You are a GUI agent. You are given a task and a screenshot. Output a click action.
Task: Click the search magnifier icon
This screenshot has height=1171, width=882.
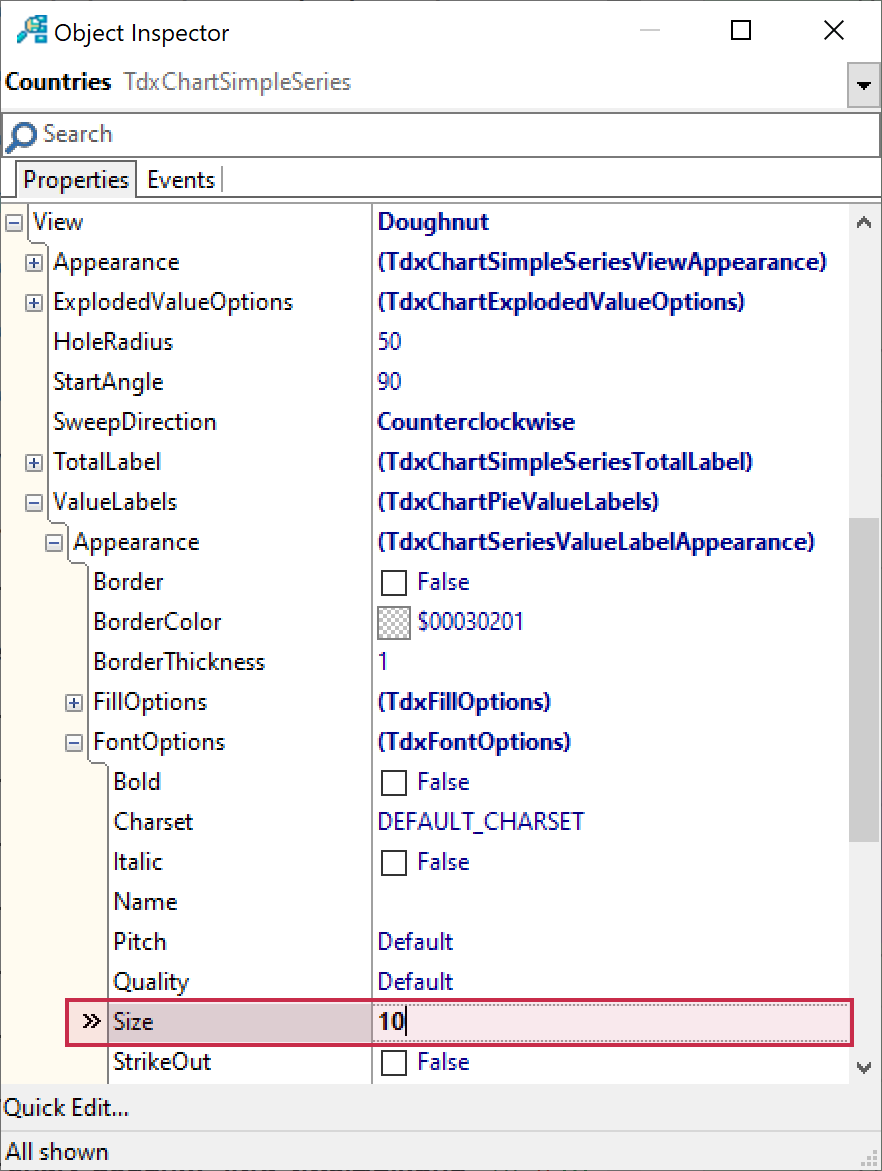click(x=21, y=136)
